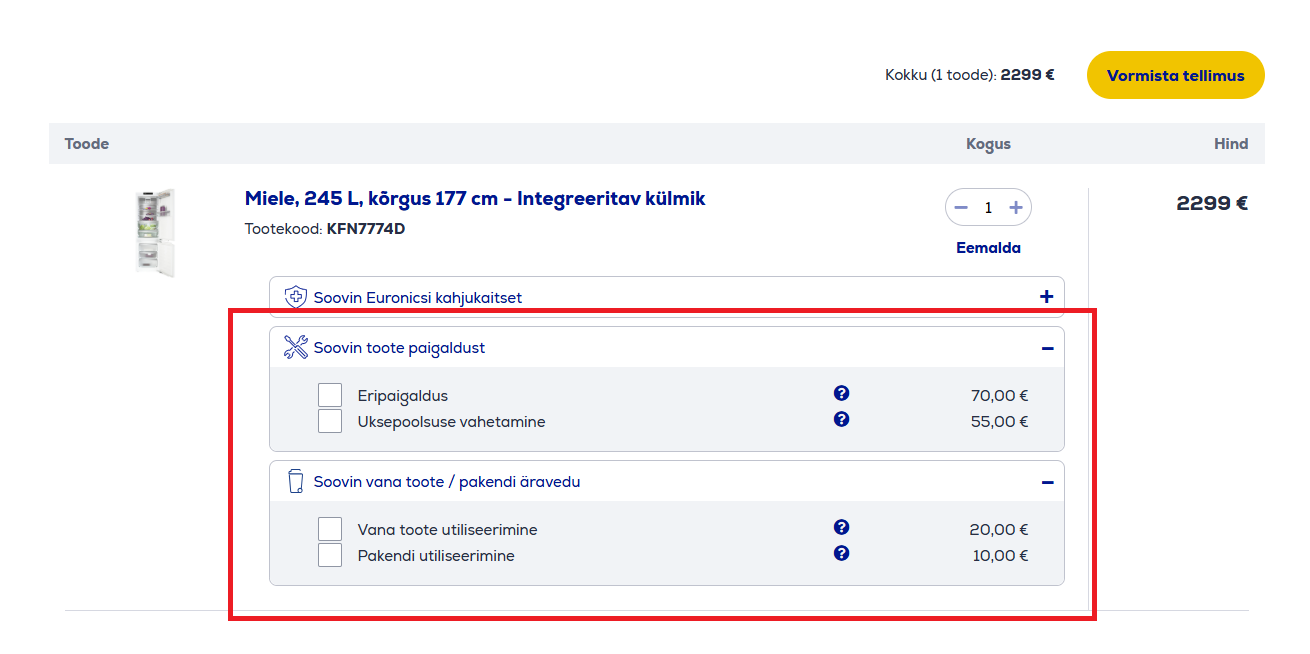The image size is (1310, 654).
Task: Click the Soovin Euronicsi kahjukaitset label
Action: pos(418,297)
